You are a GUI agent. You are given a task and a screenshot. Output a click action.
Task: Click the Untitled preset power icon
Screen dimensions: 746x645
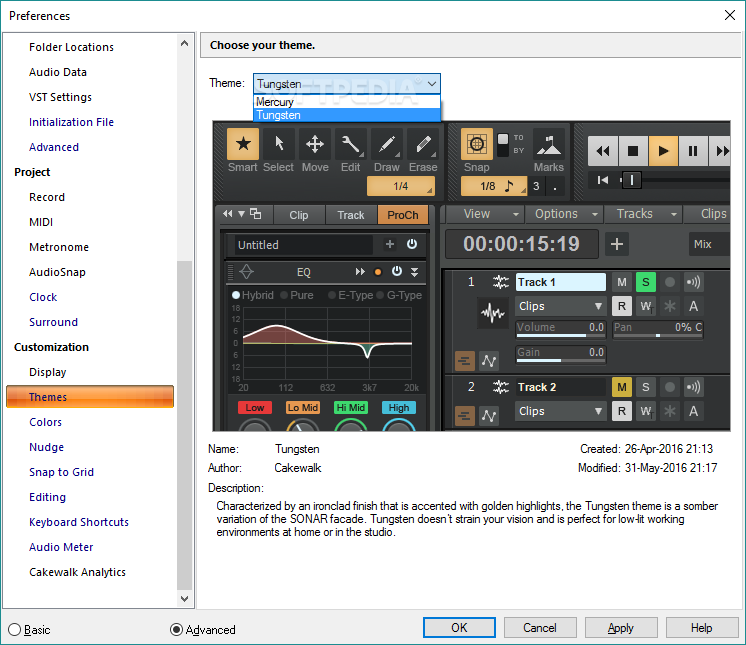tap(412, 244)
